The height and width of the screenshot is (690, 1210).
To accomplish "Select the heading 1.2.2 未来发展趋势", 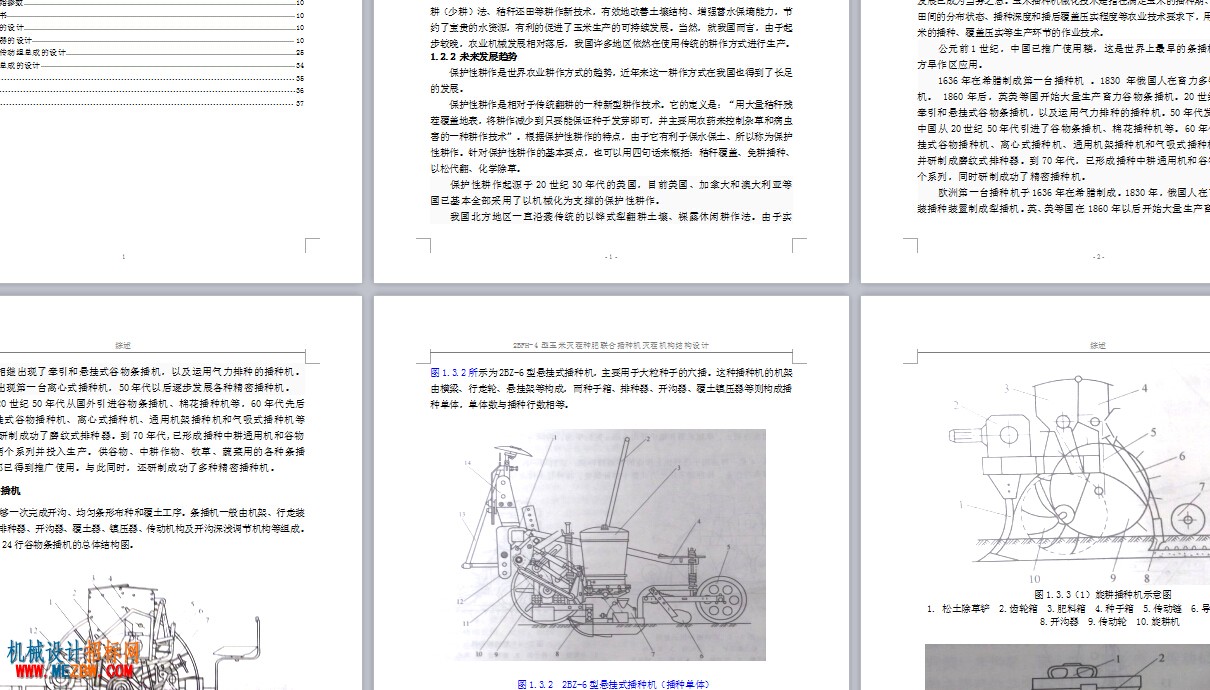I will [x=475, y=57].
